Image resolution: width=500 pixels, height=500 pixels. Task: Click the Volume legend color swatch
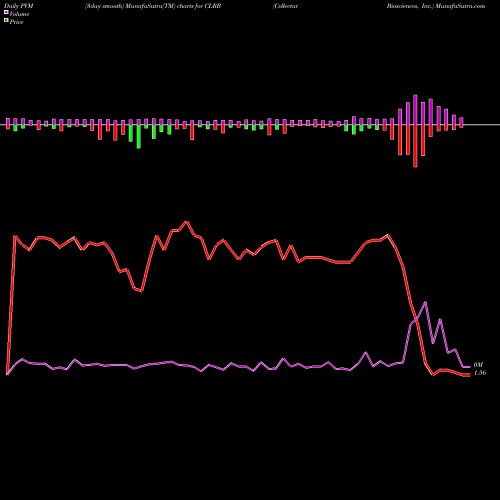(x=6, y=13)
